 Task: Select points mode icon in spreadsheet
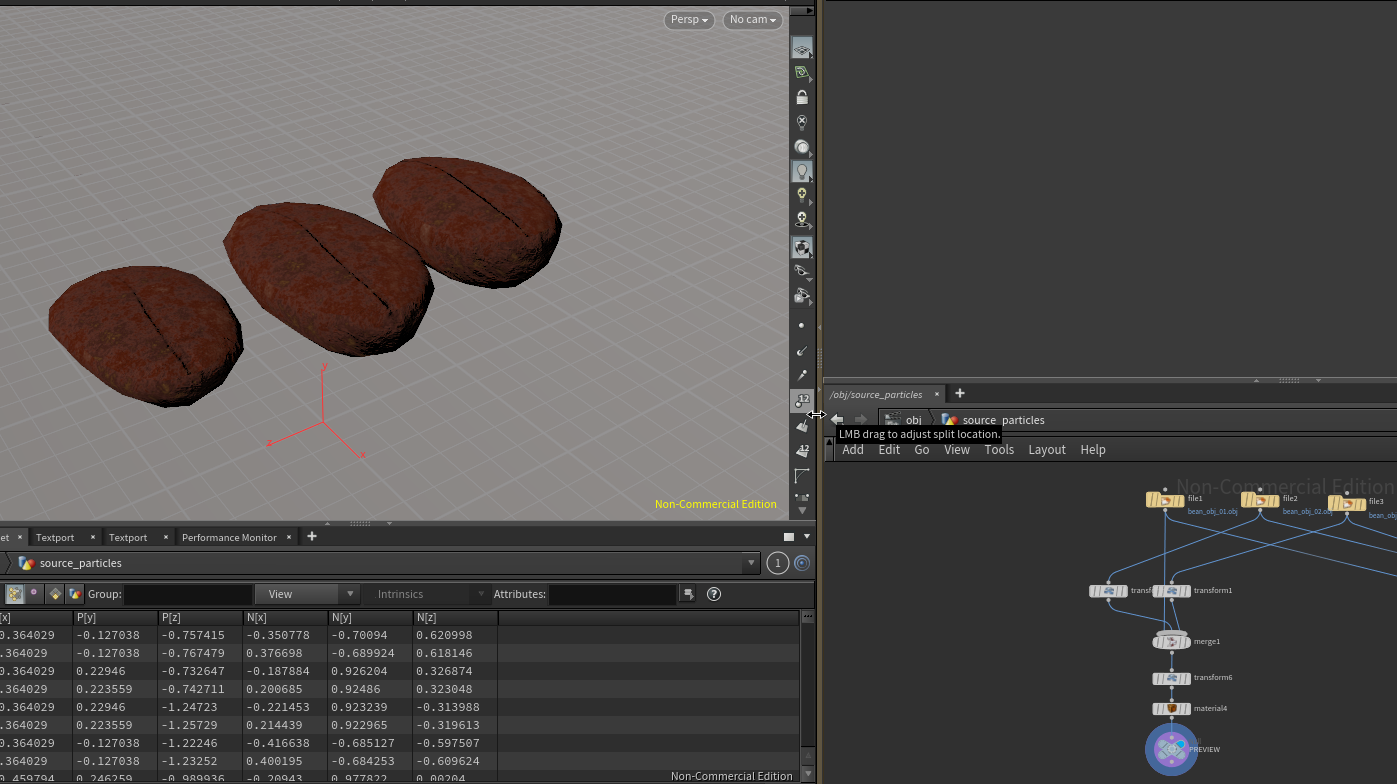[14, 594]
